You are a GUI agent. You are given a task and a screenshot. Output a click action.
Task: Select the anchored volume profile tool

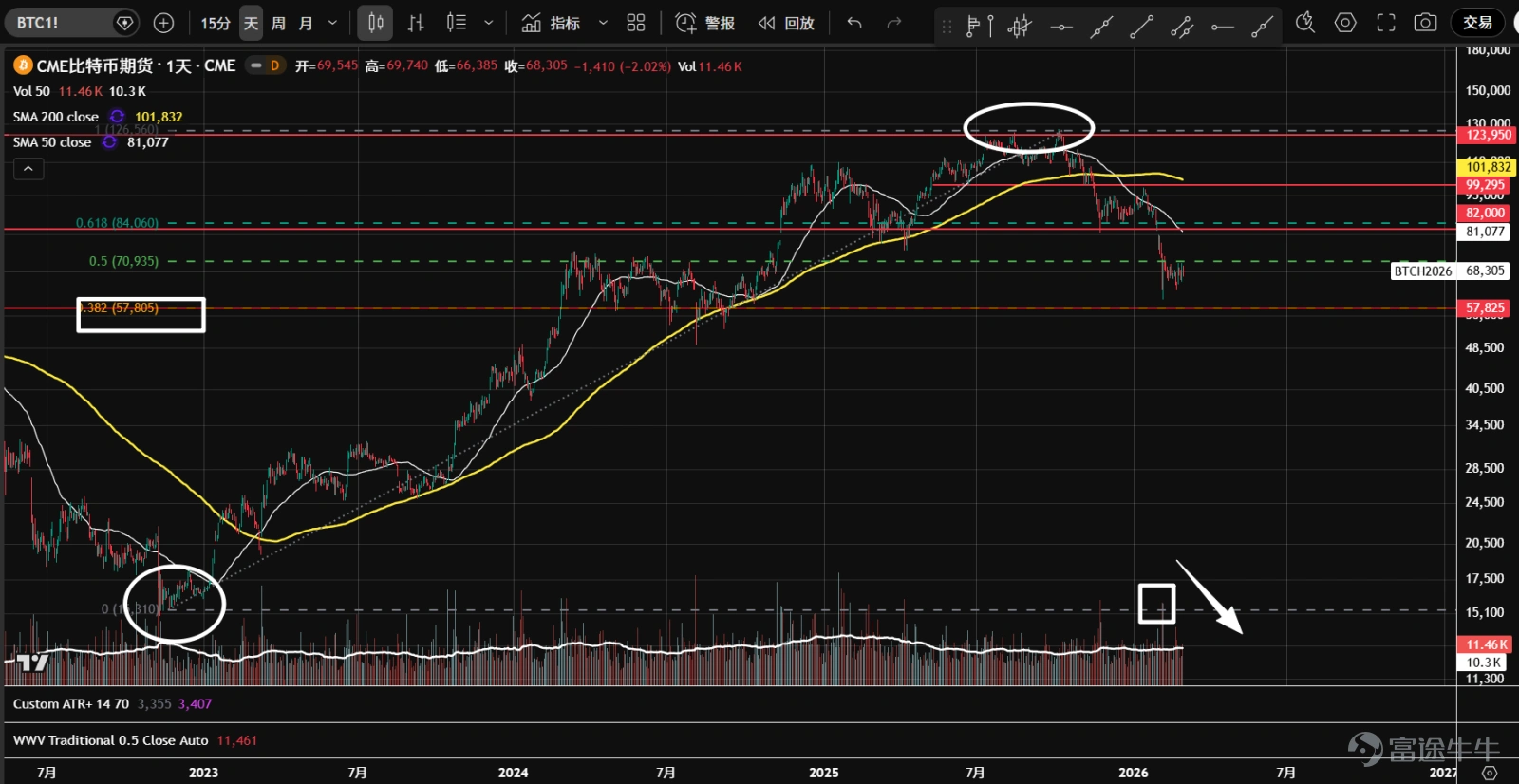click(x=972, y=27)
